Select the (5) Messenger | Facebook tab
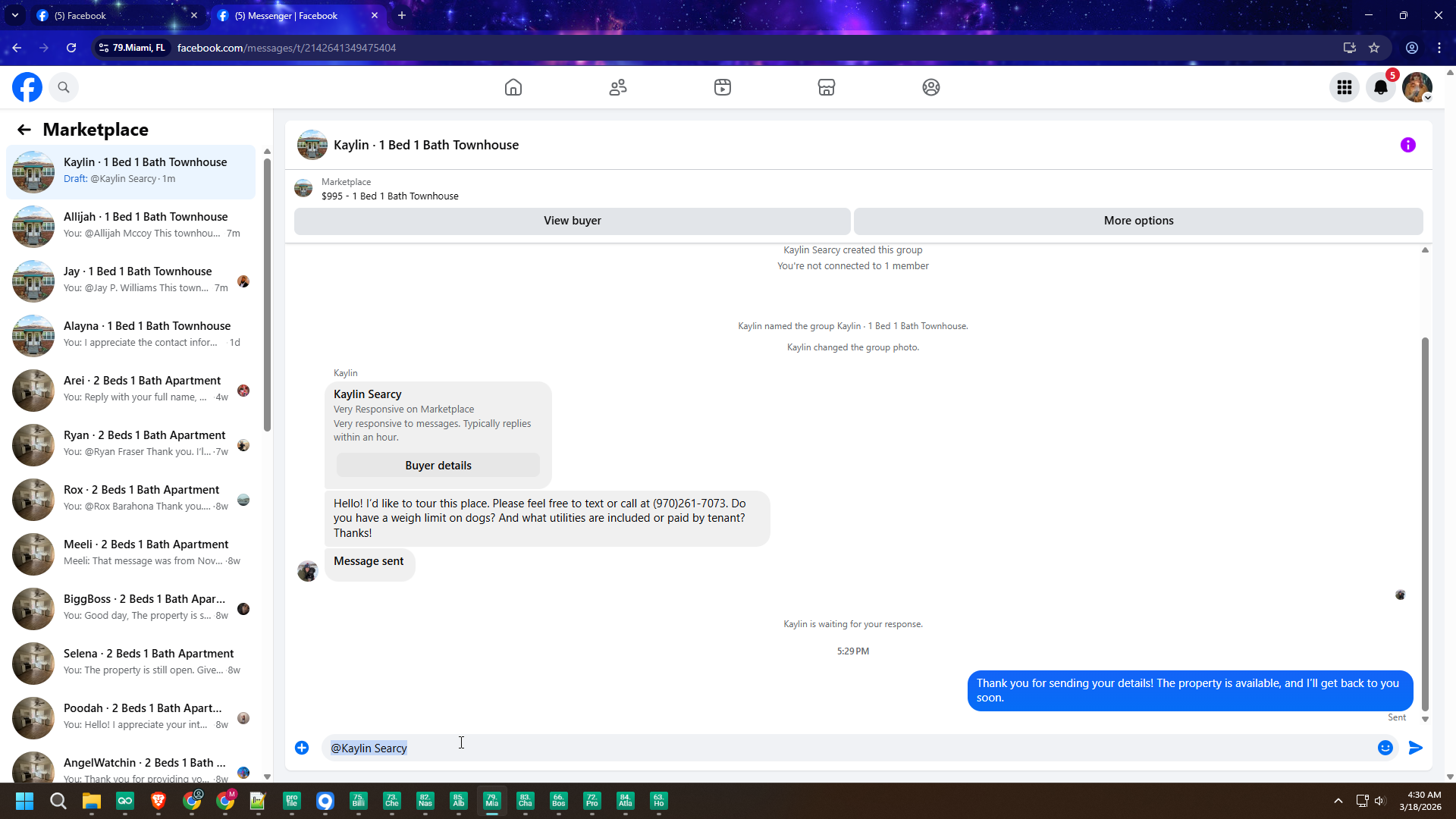The width and height of the screenshot is (1456, 819). (x=297, y=15)
